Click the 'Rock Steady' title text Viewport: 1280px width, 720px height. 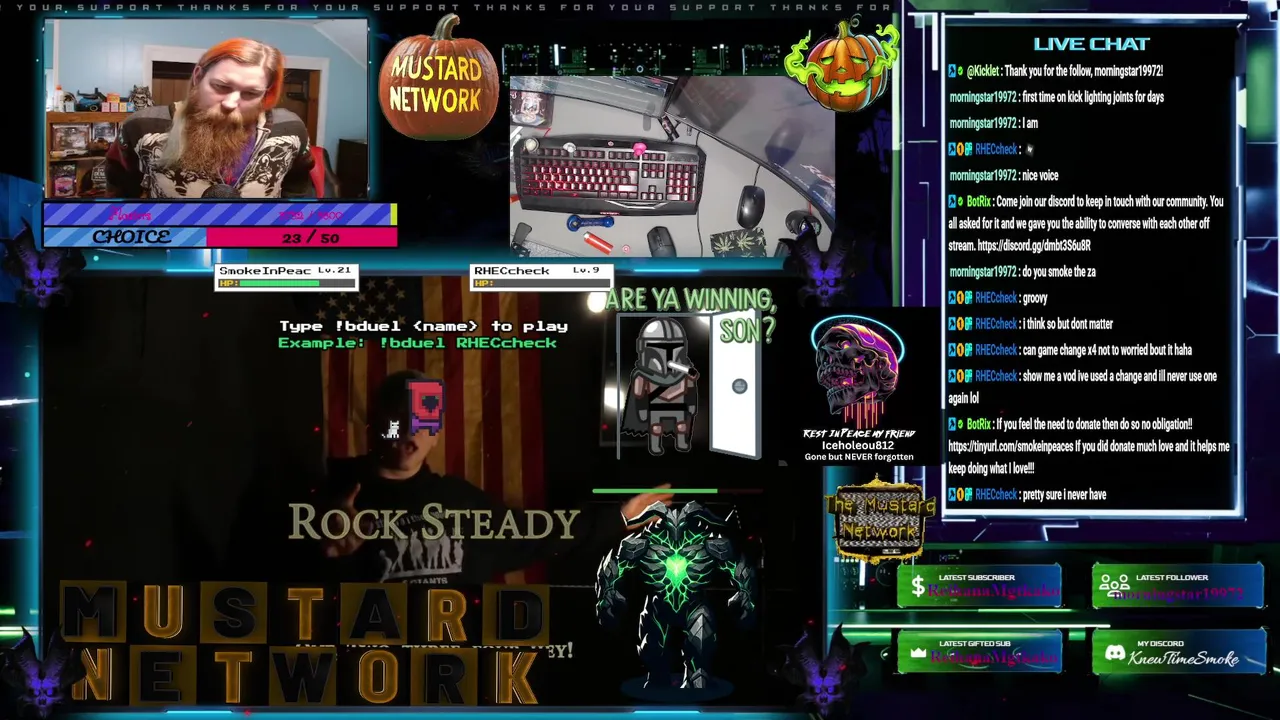tap(434, 522)
